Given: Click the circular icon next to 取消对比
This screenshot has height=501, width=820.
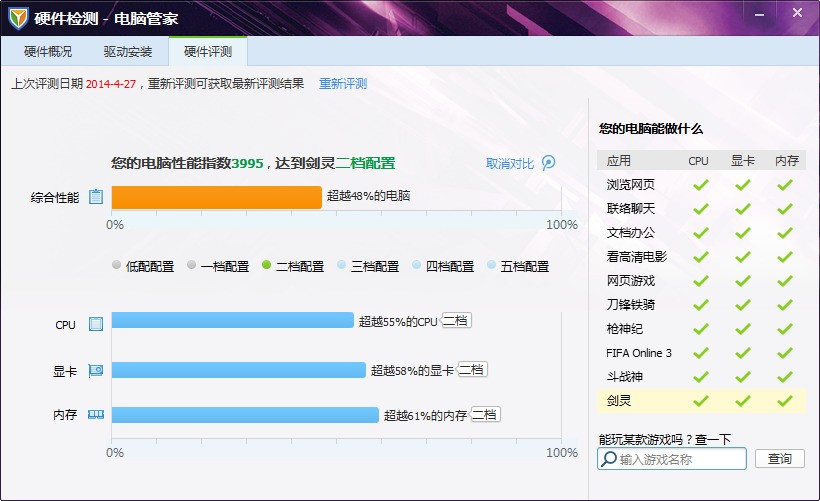Looking at the screenshot, I should (x=548, y=163).
